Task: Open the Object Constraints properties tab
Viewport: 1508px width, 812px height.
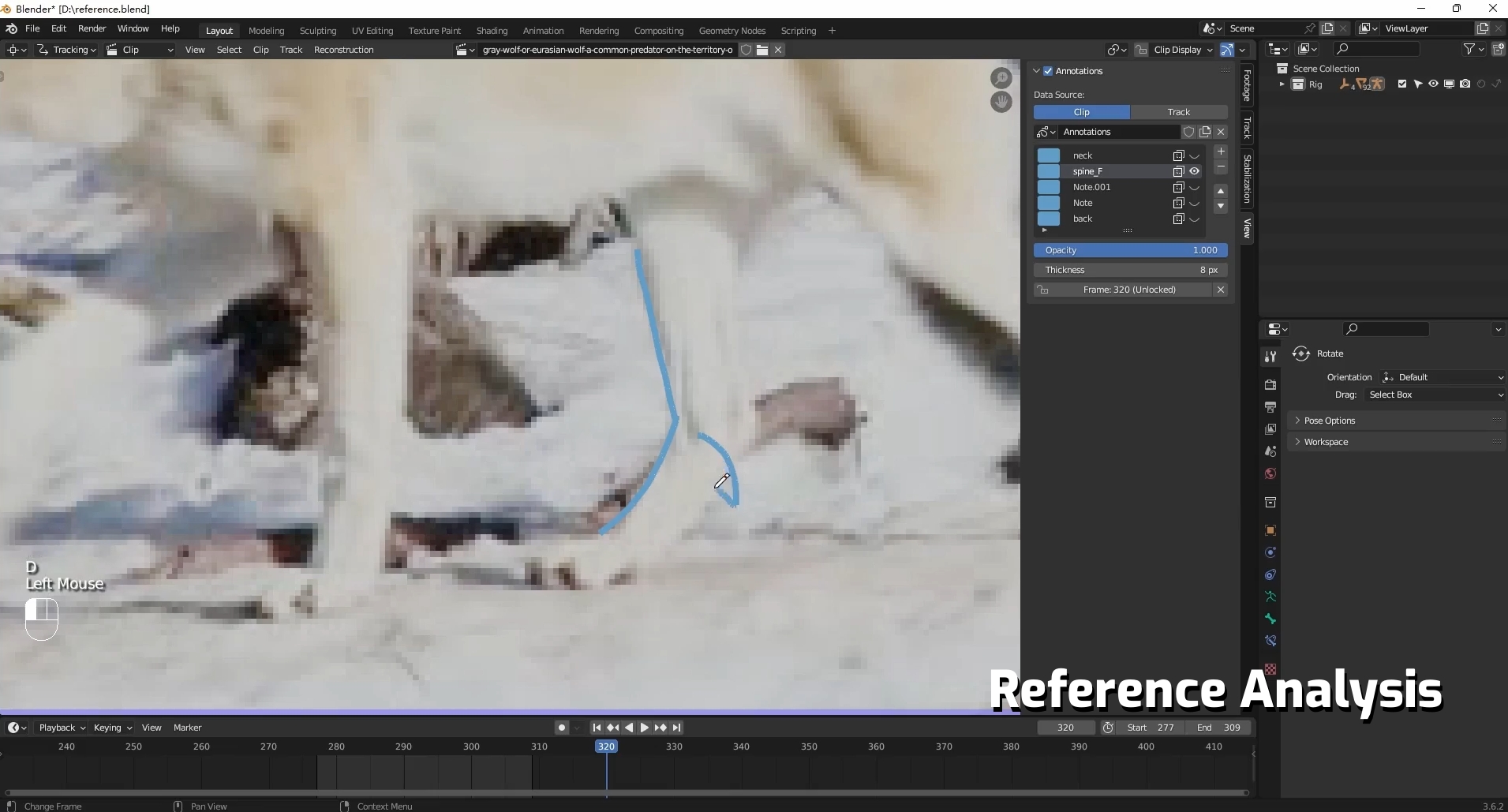Action: (1270, 574)
